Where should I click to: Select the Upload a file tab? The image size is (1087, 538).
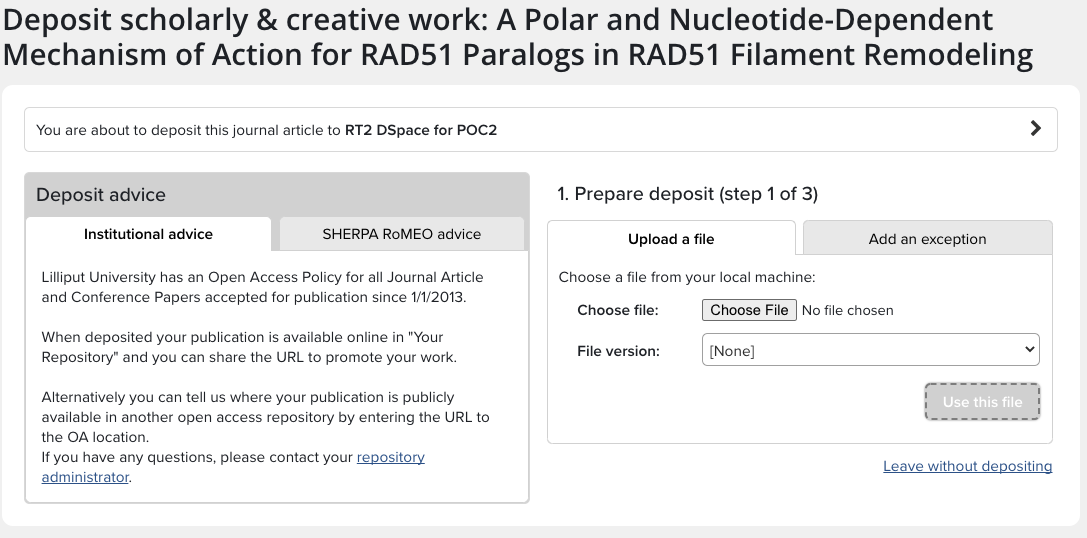pos(671,239)
